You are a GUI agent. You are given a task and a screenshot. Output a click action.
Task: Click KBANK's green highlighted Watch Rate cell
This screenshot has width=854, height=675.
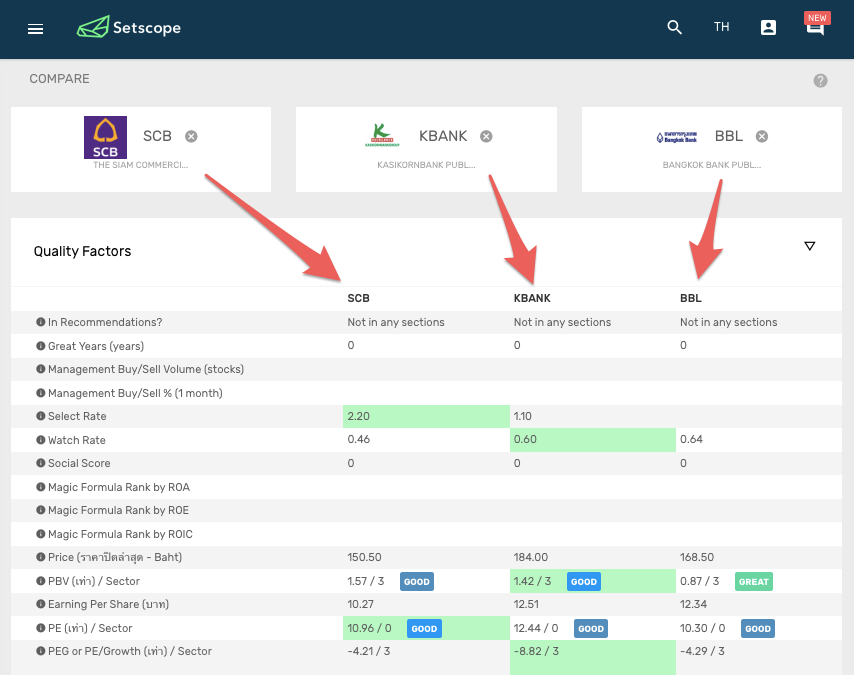[x=593, y=440]
